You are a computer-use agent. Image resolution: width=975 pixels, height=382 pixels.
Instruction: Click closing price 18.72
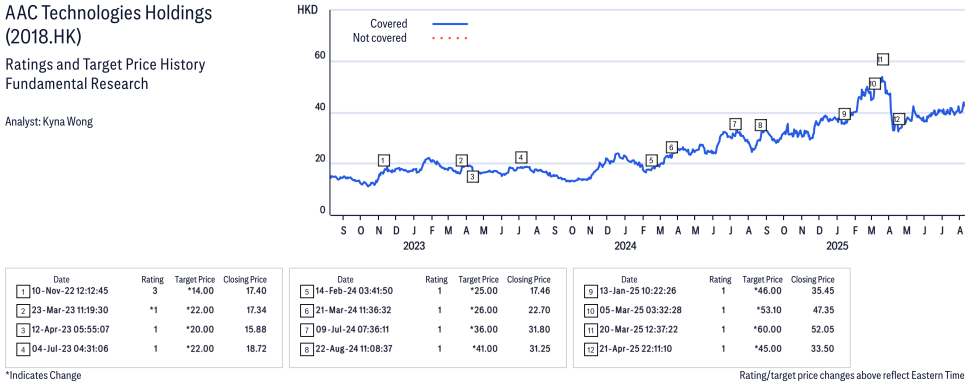[x=256, y=348]
